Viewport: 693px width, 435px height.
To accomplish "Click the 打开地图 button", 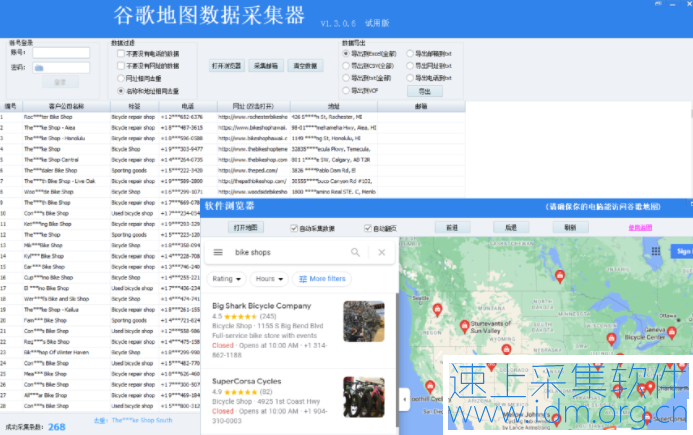I will (245, 227).
